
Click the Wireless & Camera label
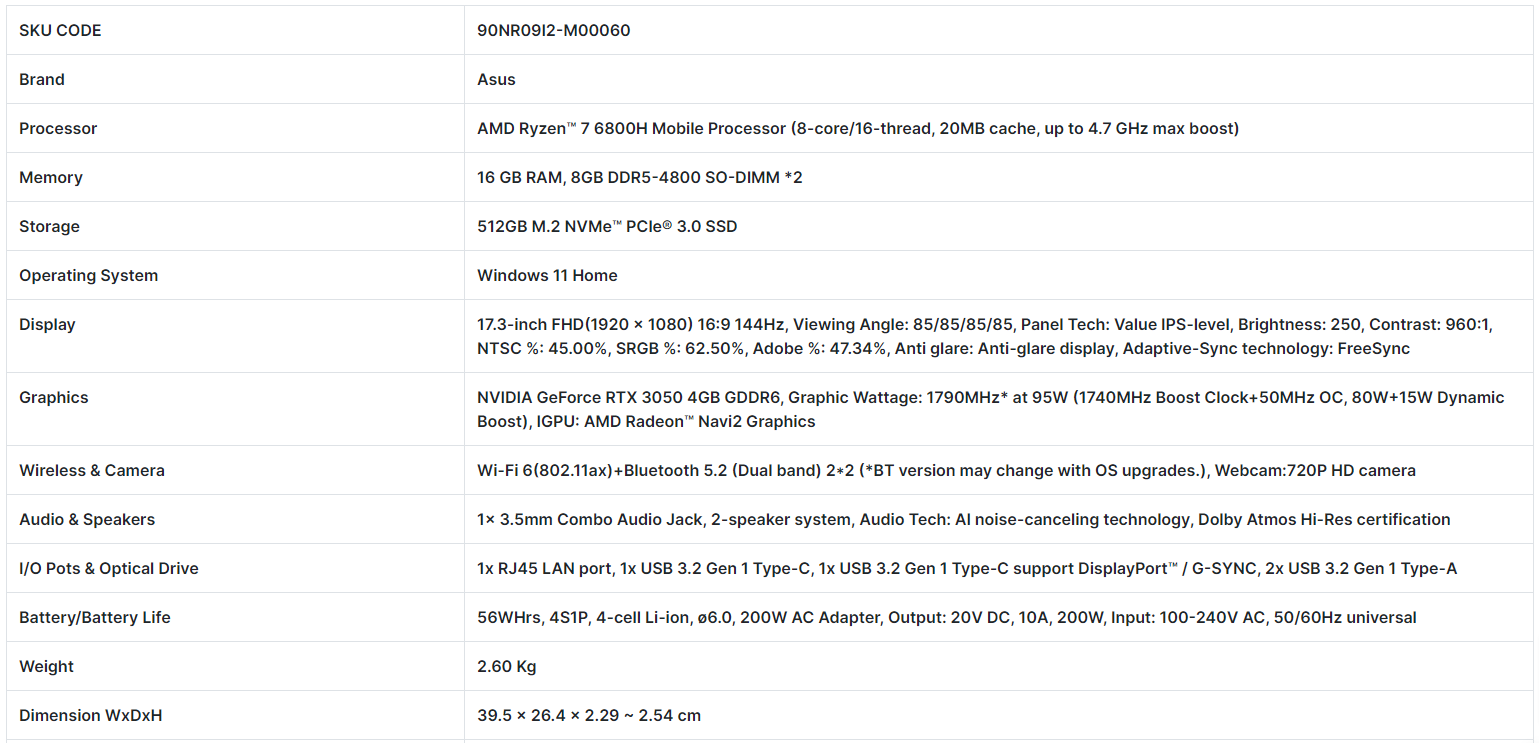pyautogui.click(x=92, y=470)
